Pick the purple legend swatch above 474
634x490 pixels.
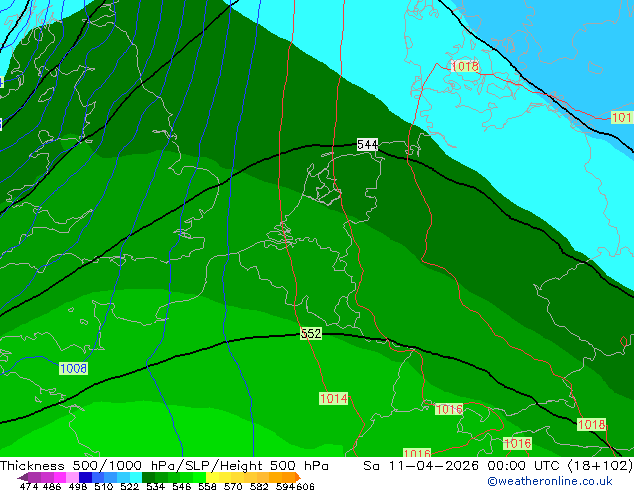34,477
